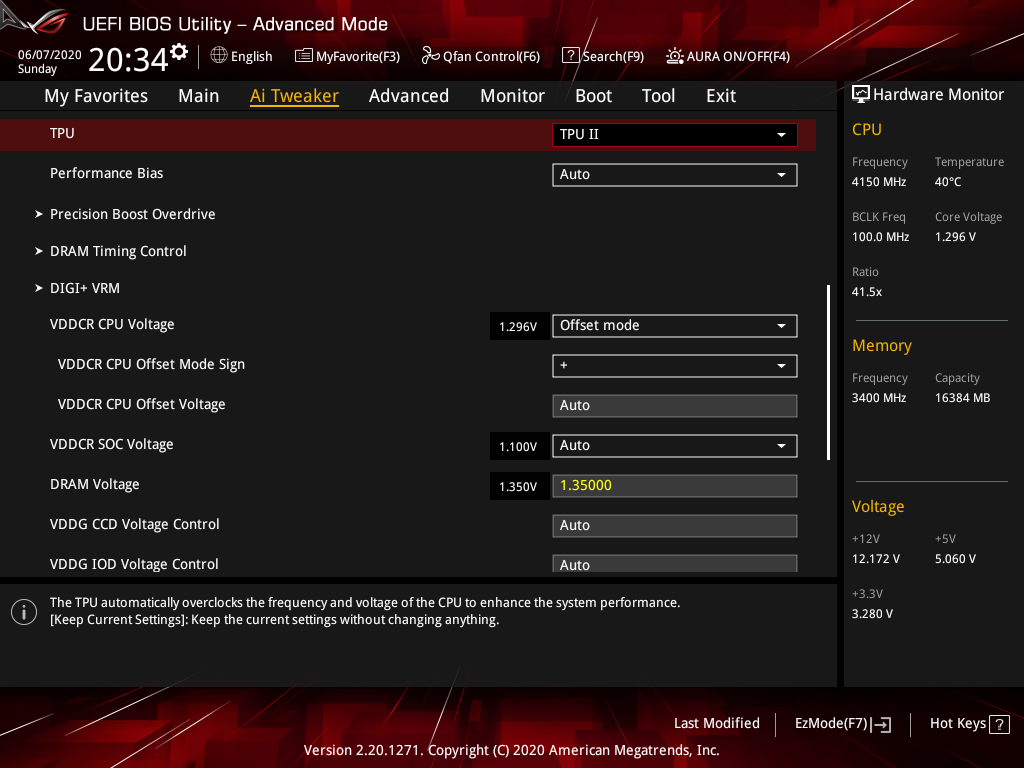1024x768 pixels.
Task: Click Qfan Control(F6) label
Action: coord(491,56)
